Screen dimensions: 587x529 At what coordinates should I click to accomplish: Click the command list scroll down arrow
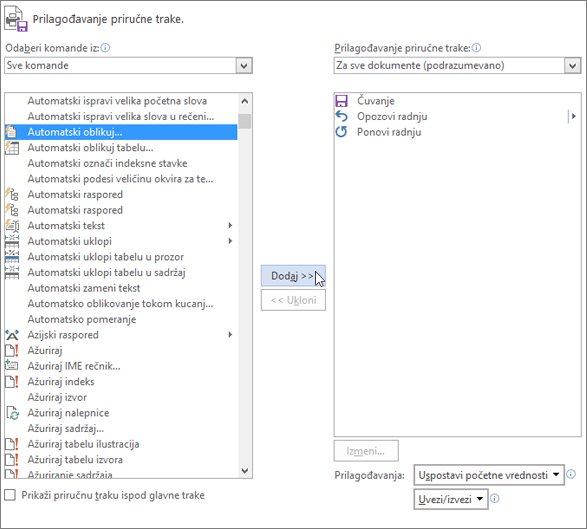(245, 471)
